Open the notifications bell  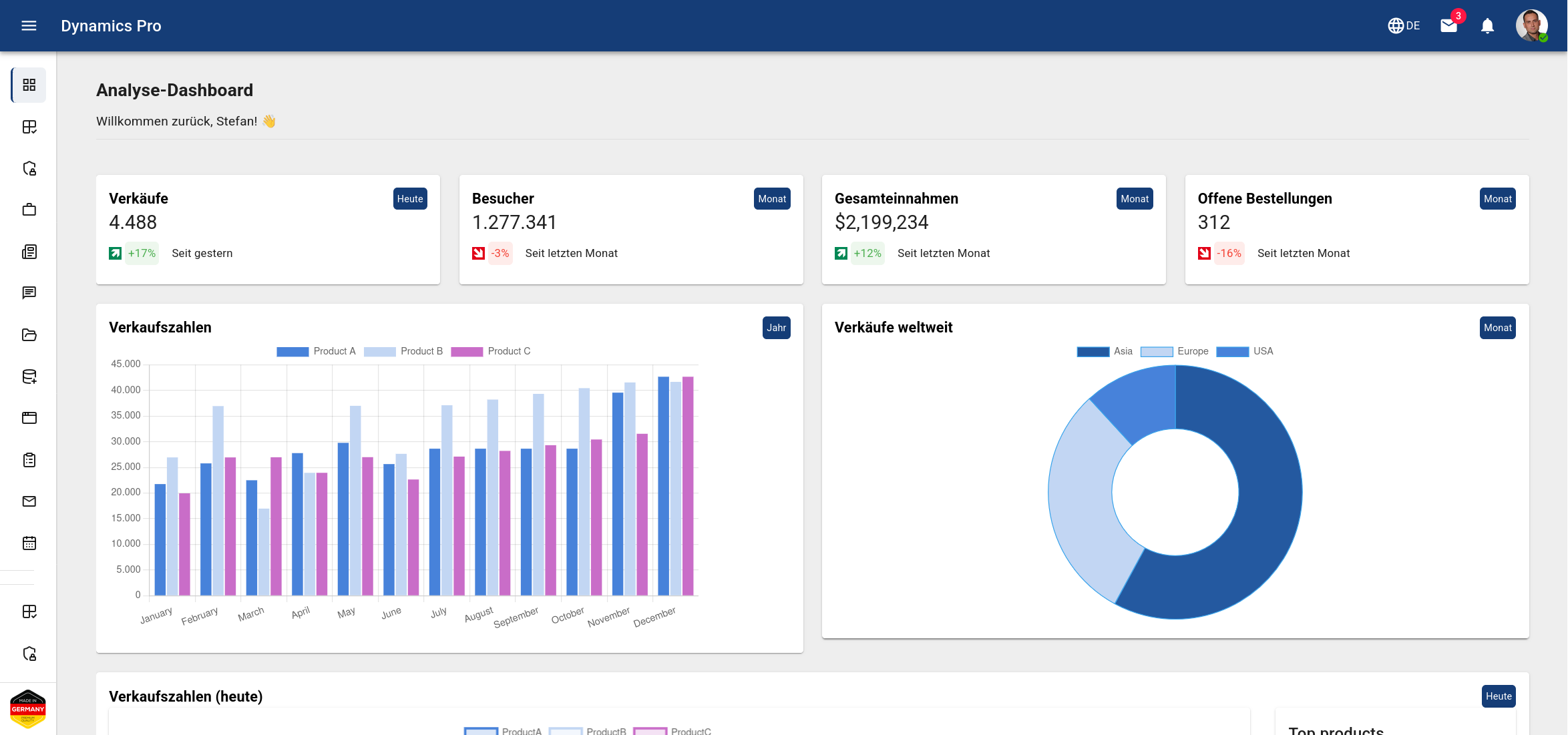click(x=1487, y=26)
